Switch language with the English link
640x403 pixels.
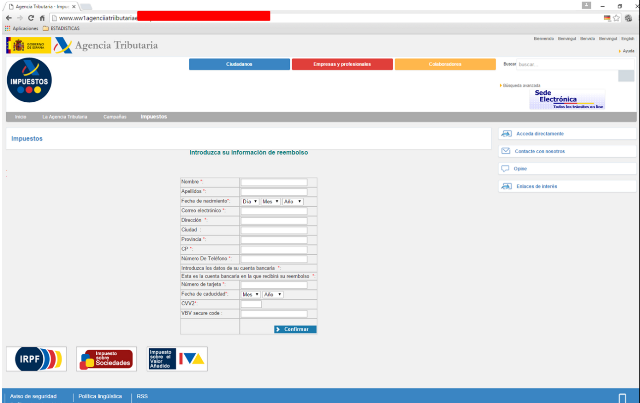627,38
